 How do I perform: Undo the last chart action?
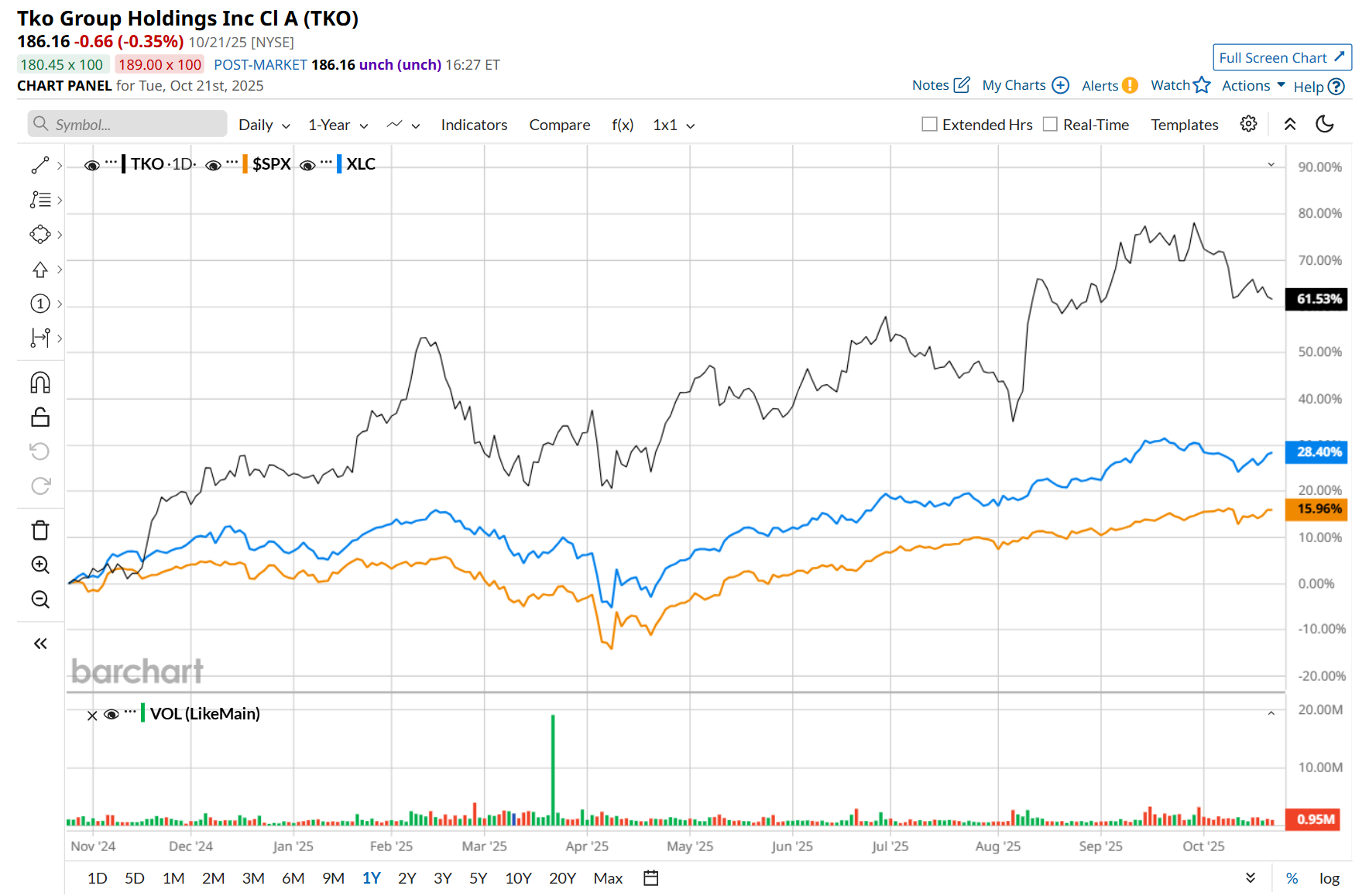[x=40, y=451]
